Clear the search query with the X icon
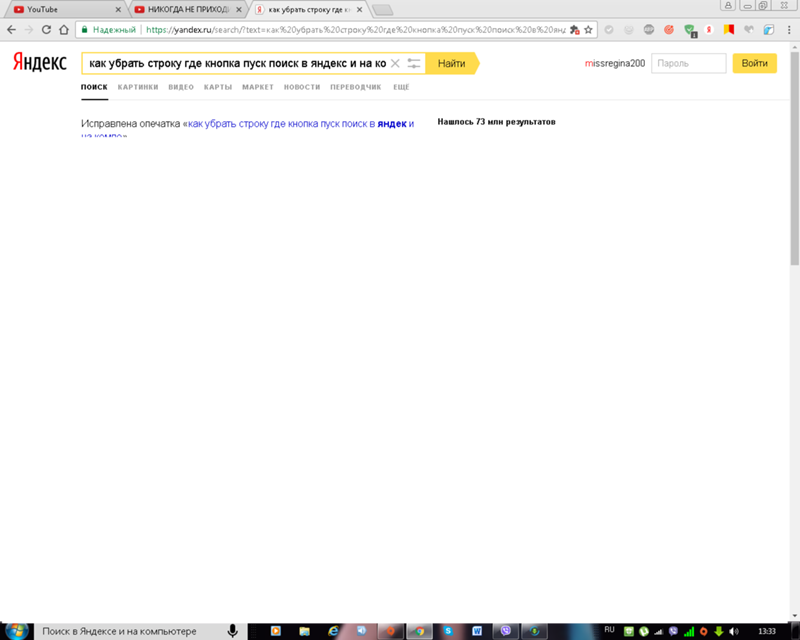This screenshot has height=640, width=800. coord(395,63)
